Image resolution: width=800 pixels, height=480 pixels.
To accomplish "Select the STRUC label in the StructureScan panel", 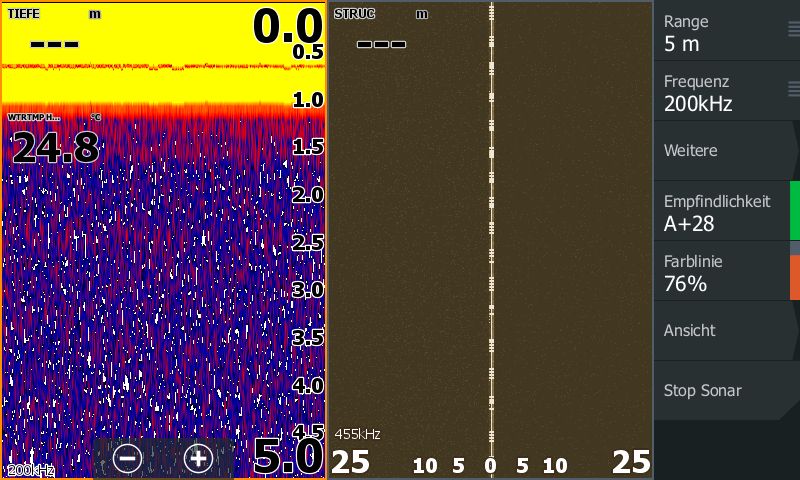I will click(x=354, y=14).
